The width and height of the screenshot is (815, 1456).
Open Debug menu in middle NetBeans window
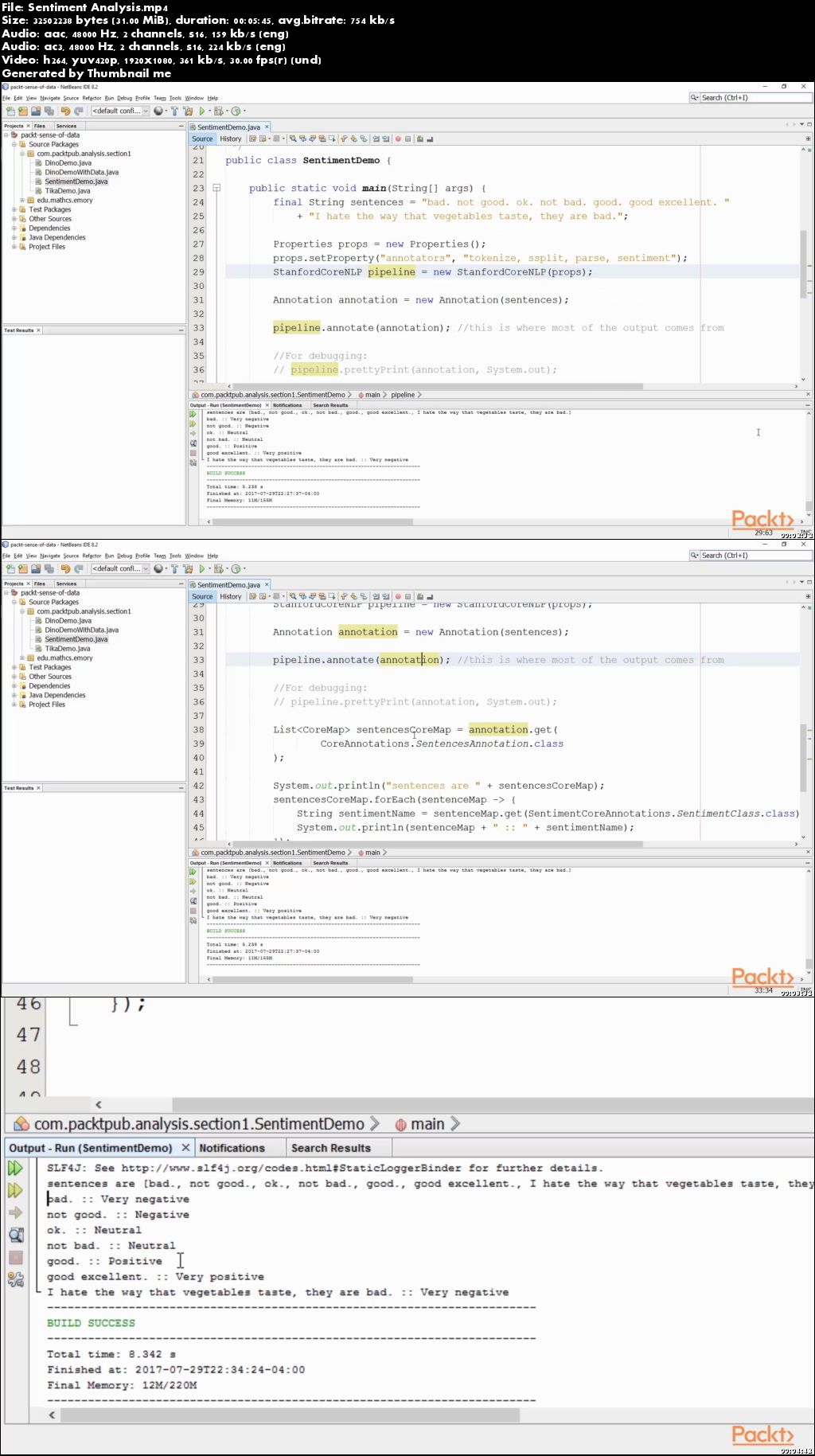click(x=125, y=556)
